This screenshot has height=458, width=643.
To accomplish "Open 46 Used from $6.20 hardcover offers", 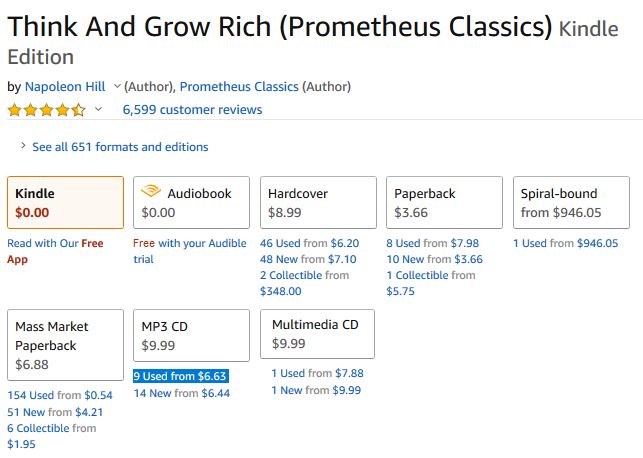I will click(310, 243).
